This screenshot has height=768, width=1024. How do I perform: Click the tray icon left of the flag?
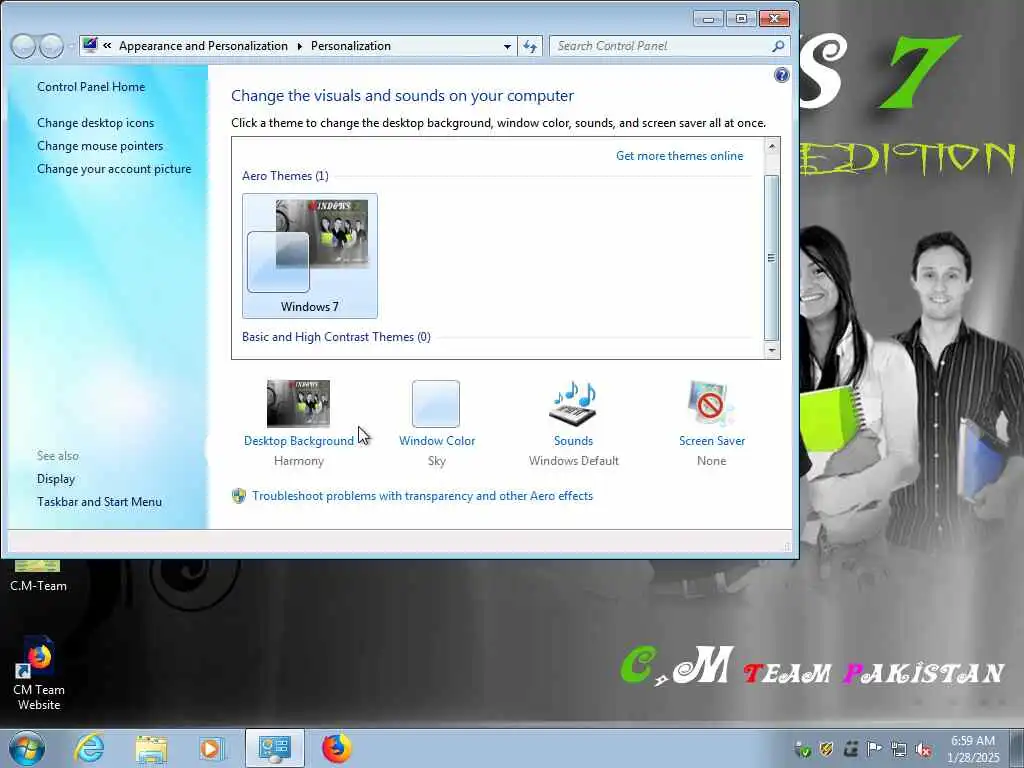pyautogui.click(x=850, y=749)
